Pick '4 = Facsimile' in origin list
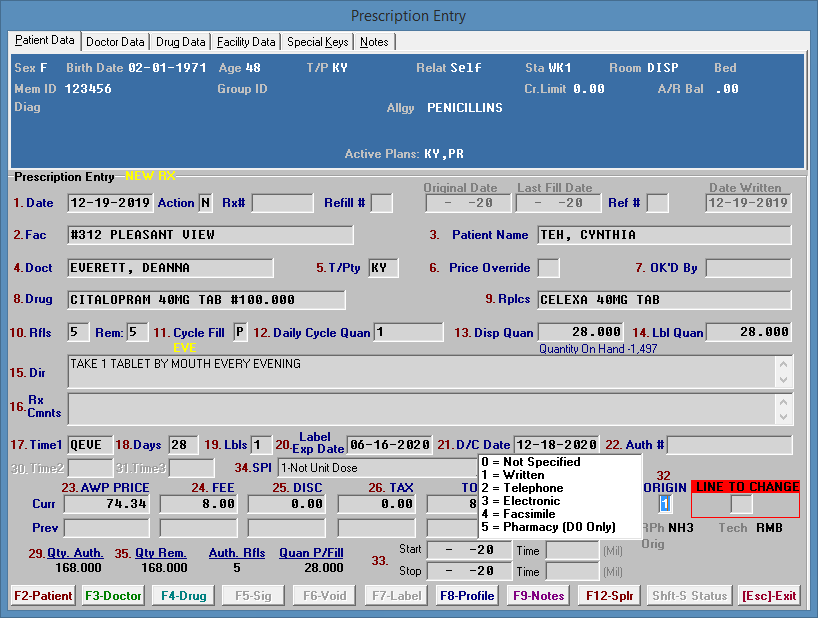 tap(520, 514)
